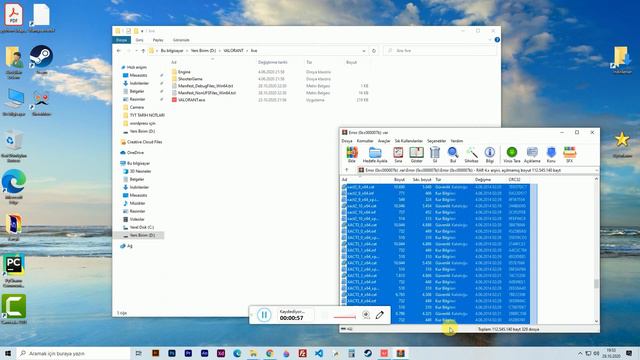The height and width of the screenshot is (360, 640).
Task: Select Yerel Disk (C:) in Explorer sidebar
Action: point(142,227)
